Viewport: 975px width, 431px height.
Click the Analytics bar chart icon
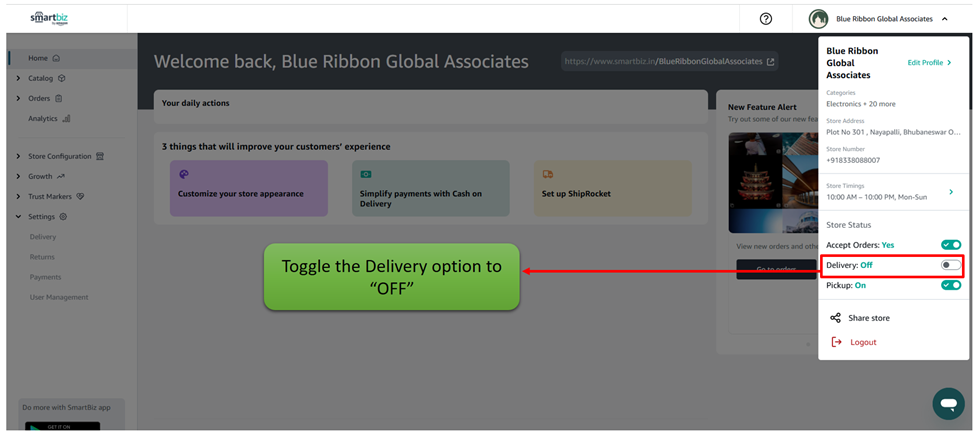coord(67,118)
